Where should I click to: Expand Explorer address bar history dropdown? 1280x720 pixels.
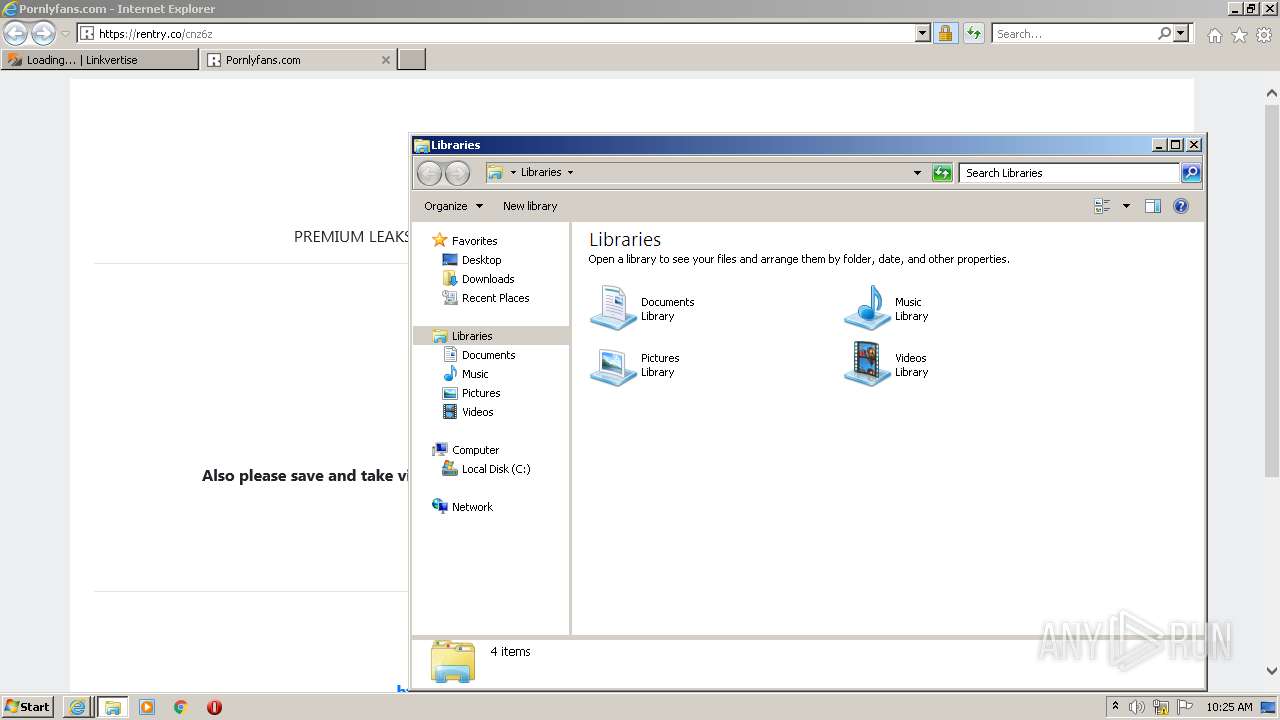[917, 173]
